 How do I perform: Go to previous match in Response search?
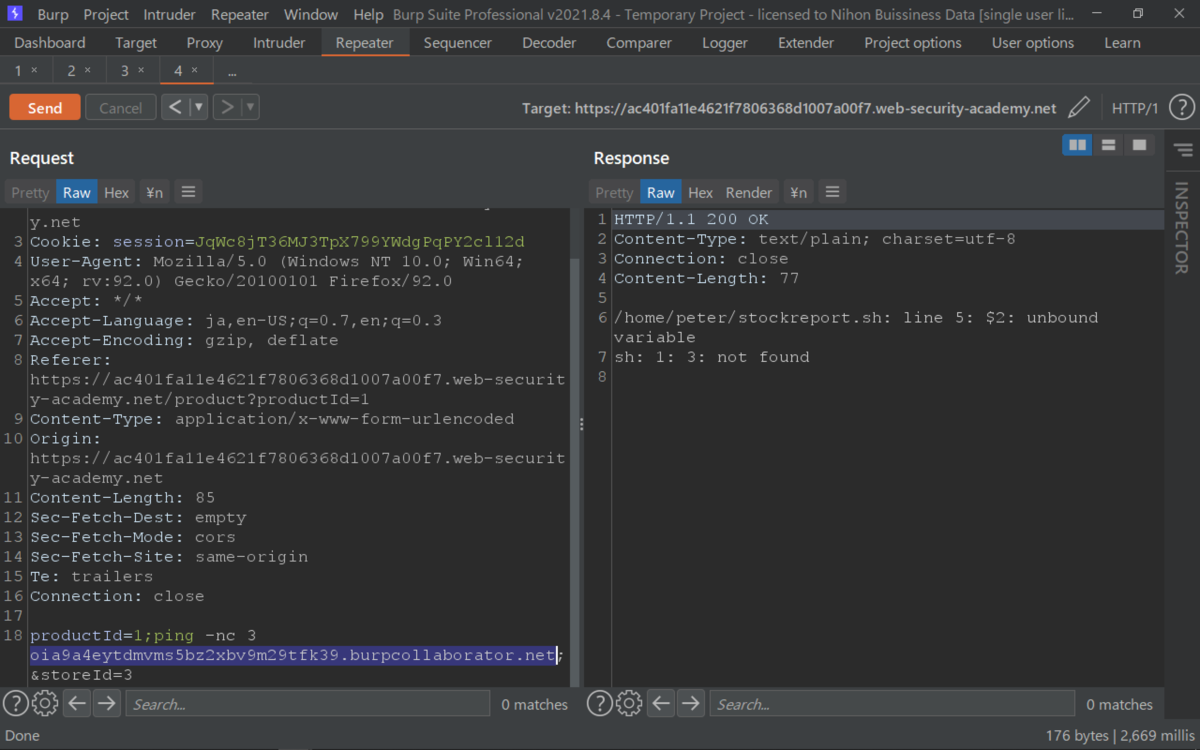tap(661, 704)
